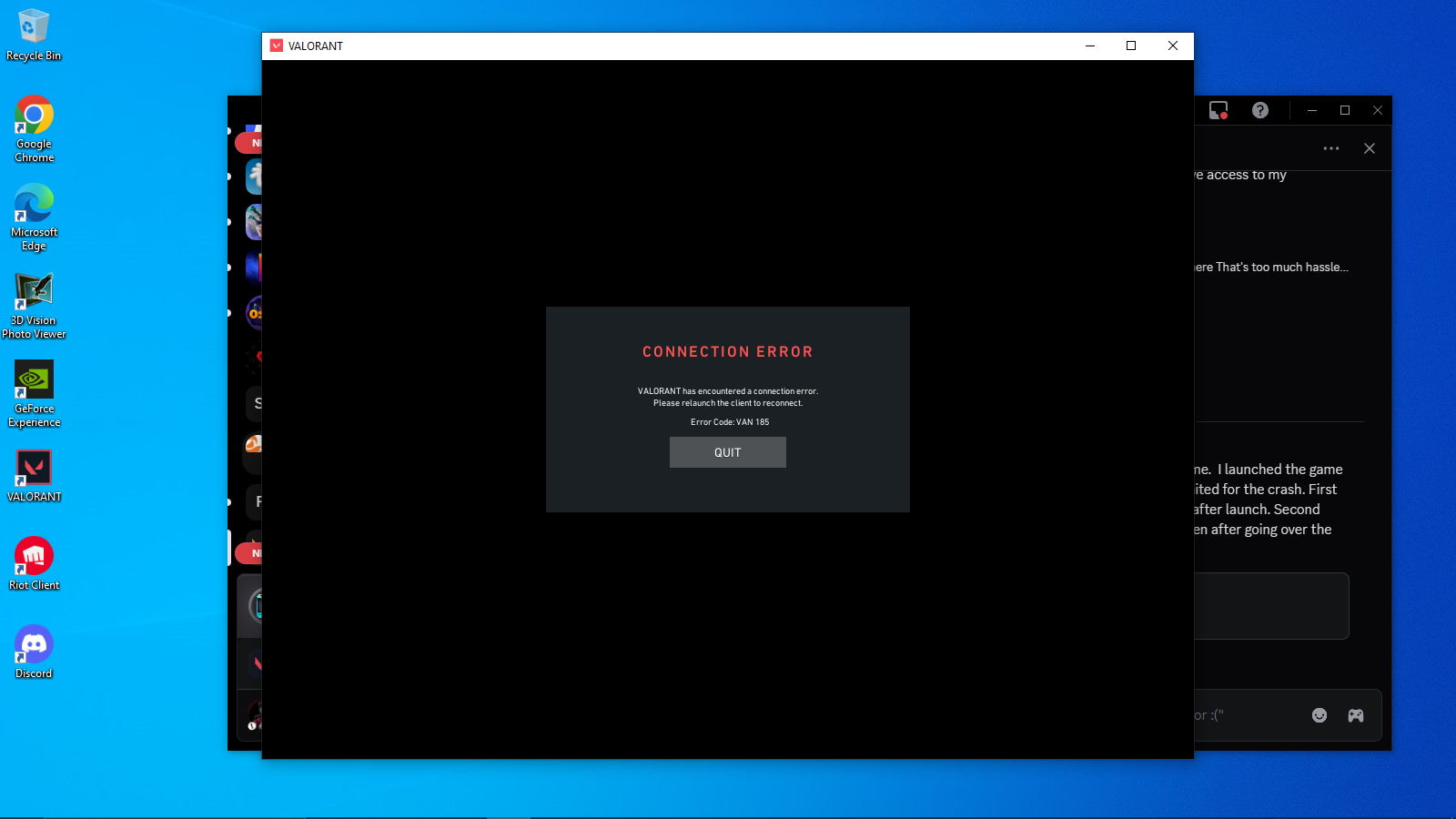This screenshot has height=819, width=1456.
Task: Select the Google Chrome desktop shortcut
Action: coord(34,129)
